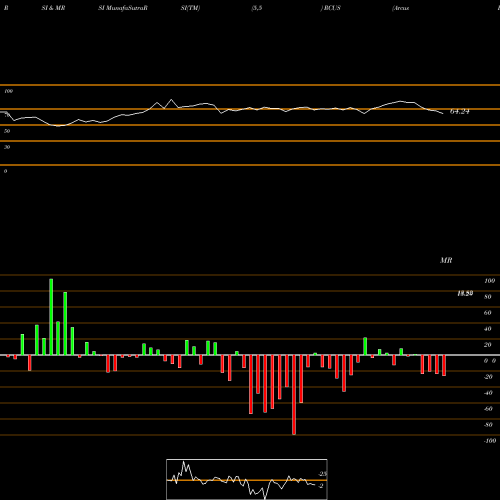Click the '-100' label on MR axis
500x500 pixels.
tap(490, 441)
